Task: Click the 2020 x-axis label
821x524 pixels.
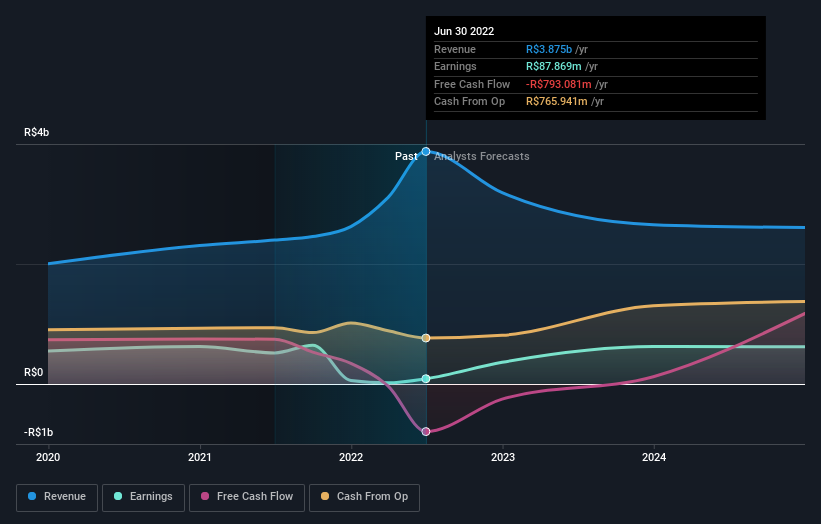Action: (x=48, y=457)
